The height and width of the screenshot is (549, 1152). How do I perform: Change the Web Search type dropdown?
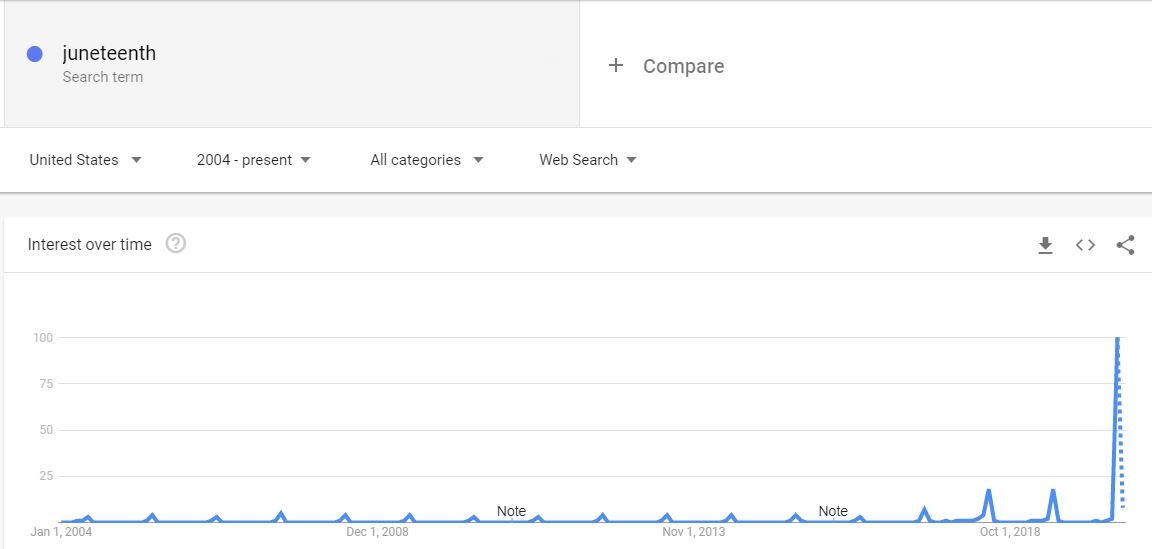(588, 160)
